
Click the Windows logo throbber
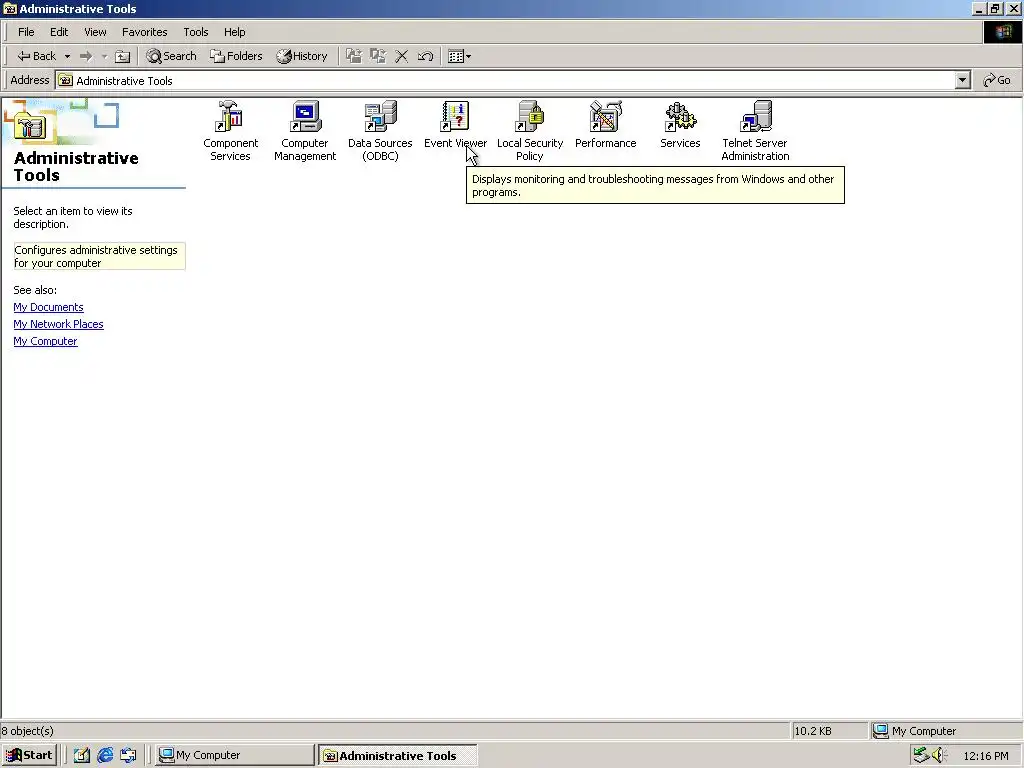(x=1002, y=32)
